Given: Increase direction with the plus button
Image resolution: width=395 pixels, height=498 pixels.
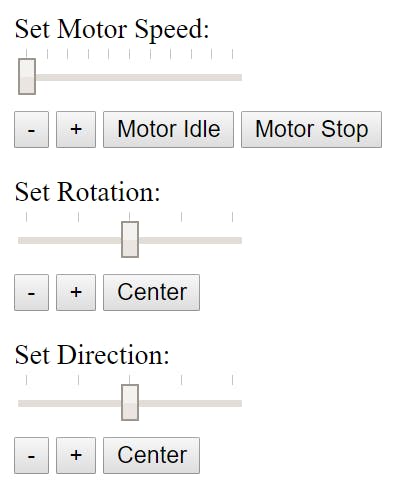Looking at the screenshot, I should 76,455.
